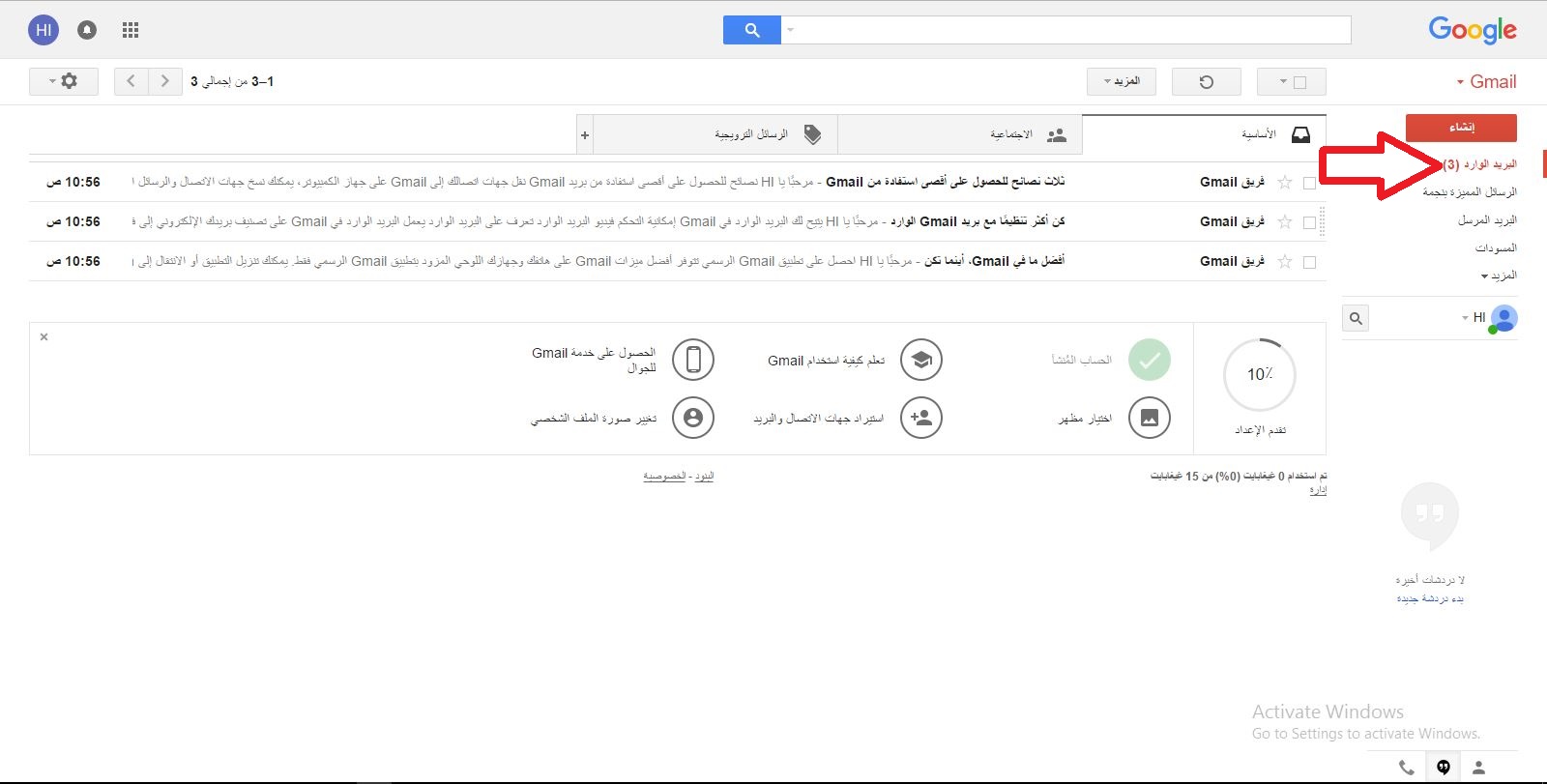Click the choose theme picture icon
This screenshot has height=784, width=1547.
click(x=1150, y=418)
